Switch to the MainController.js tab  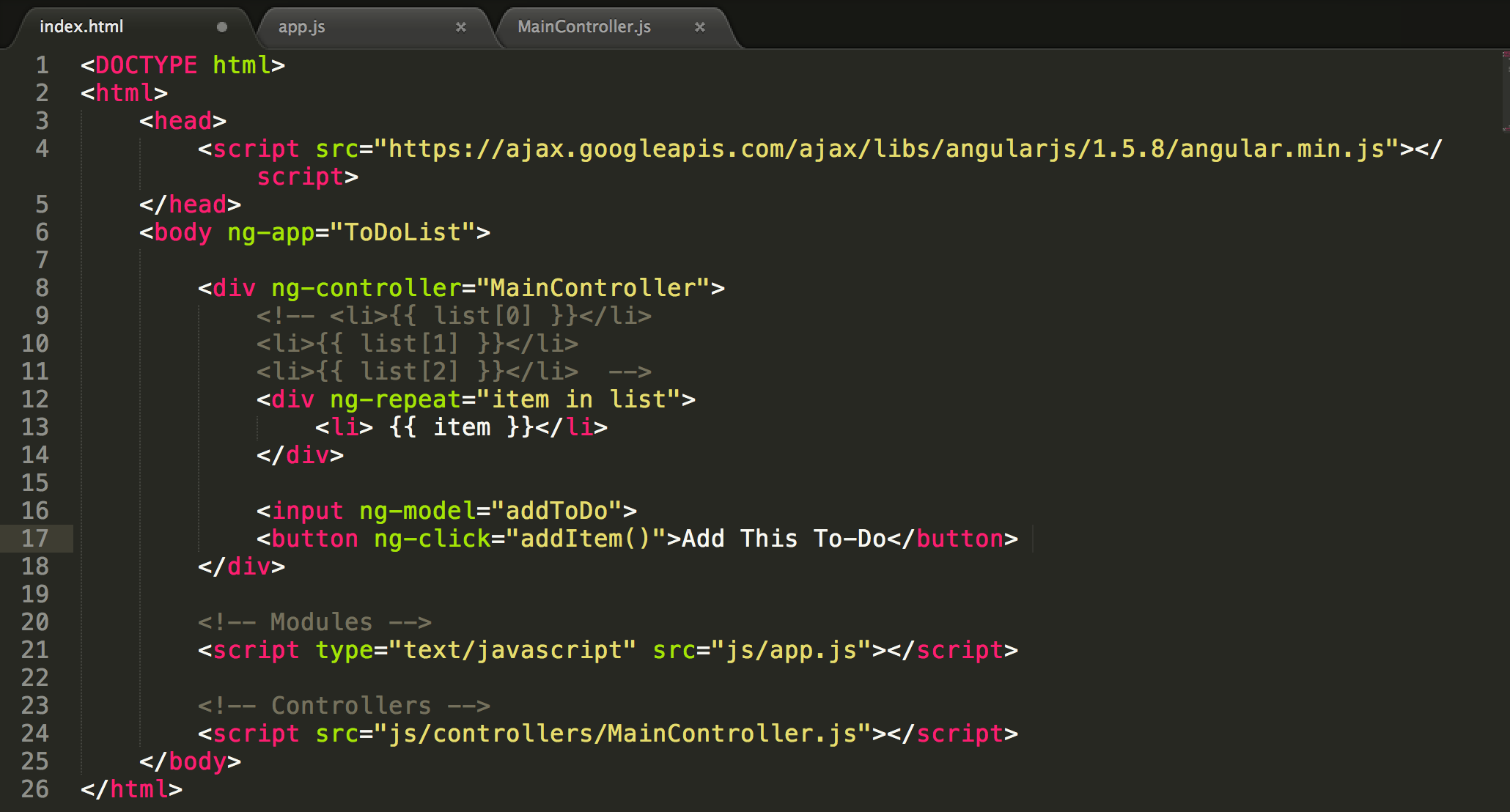583,27
